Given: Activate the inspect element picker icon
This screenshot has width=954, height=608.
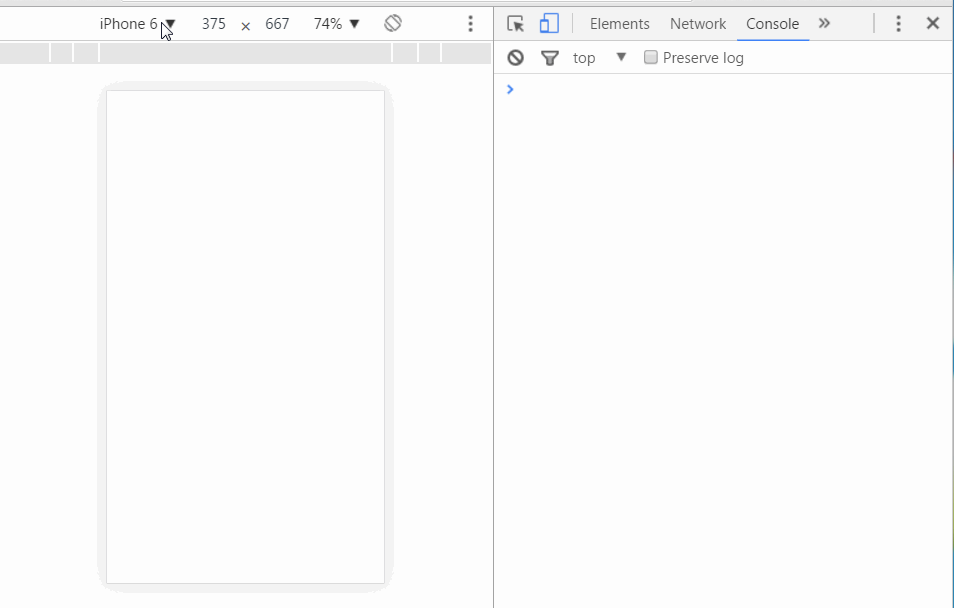Looking at the screenshot, I should tap(516, 24).
